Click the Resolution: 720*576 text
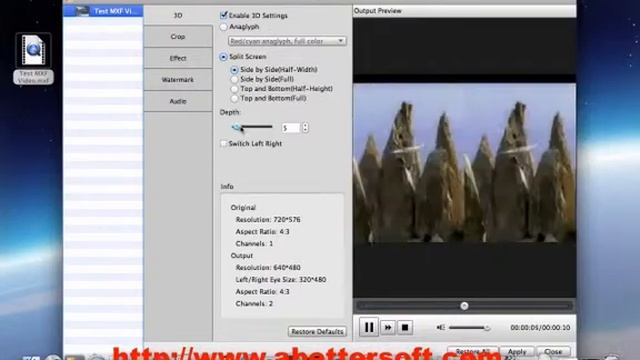This screenshot has height=360, width=640. (268, 220)
